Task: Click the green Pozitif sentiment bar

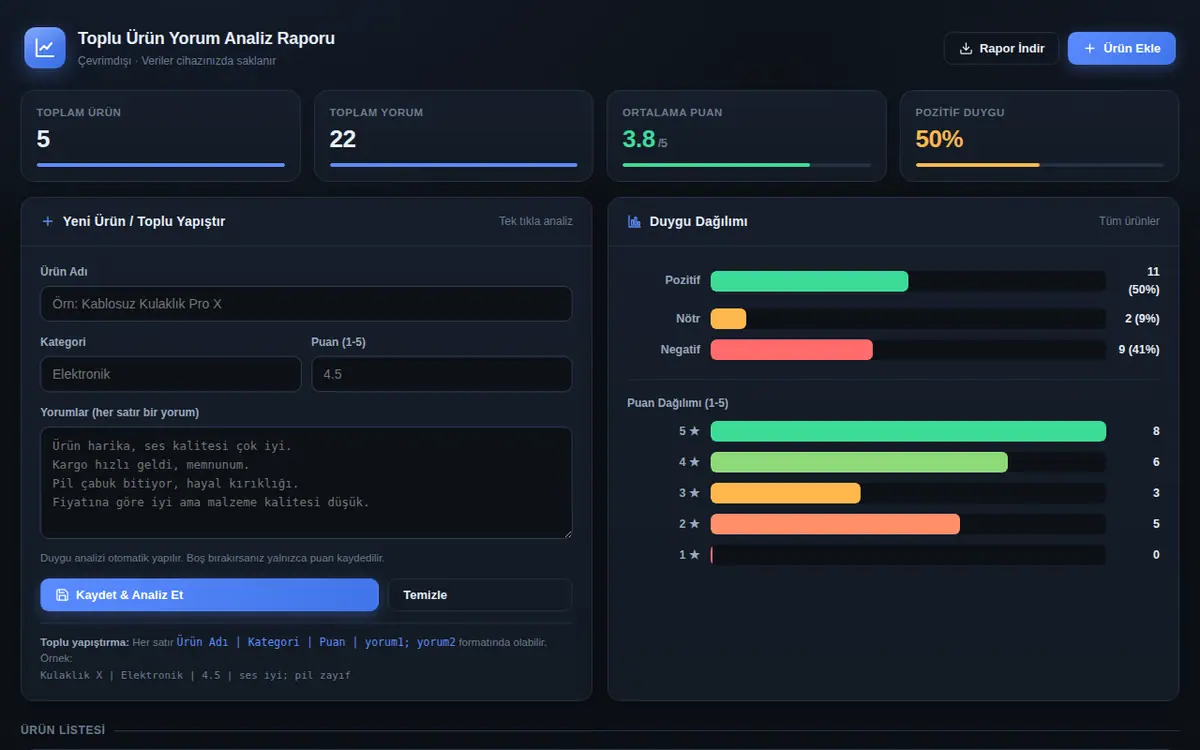Action: [809, 281]
